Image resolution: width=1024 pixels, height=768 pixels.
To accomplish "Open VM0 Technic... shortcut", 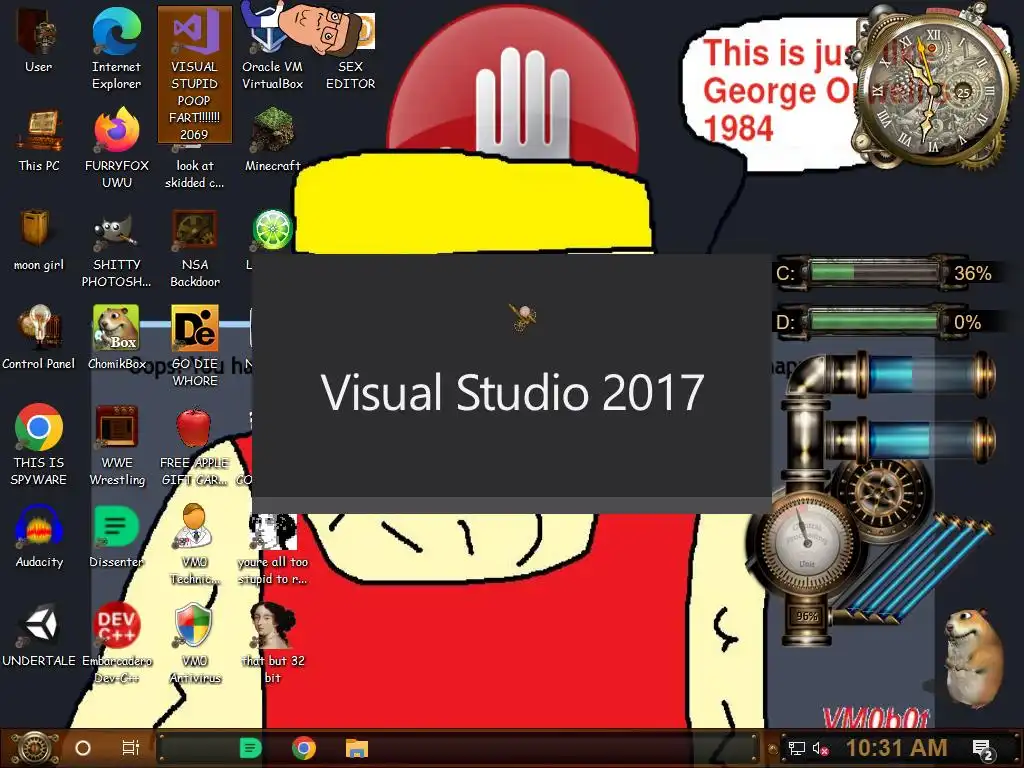I will point(195,544).
